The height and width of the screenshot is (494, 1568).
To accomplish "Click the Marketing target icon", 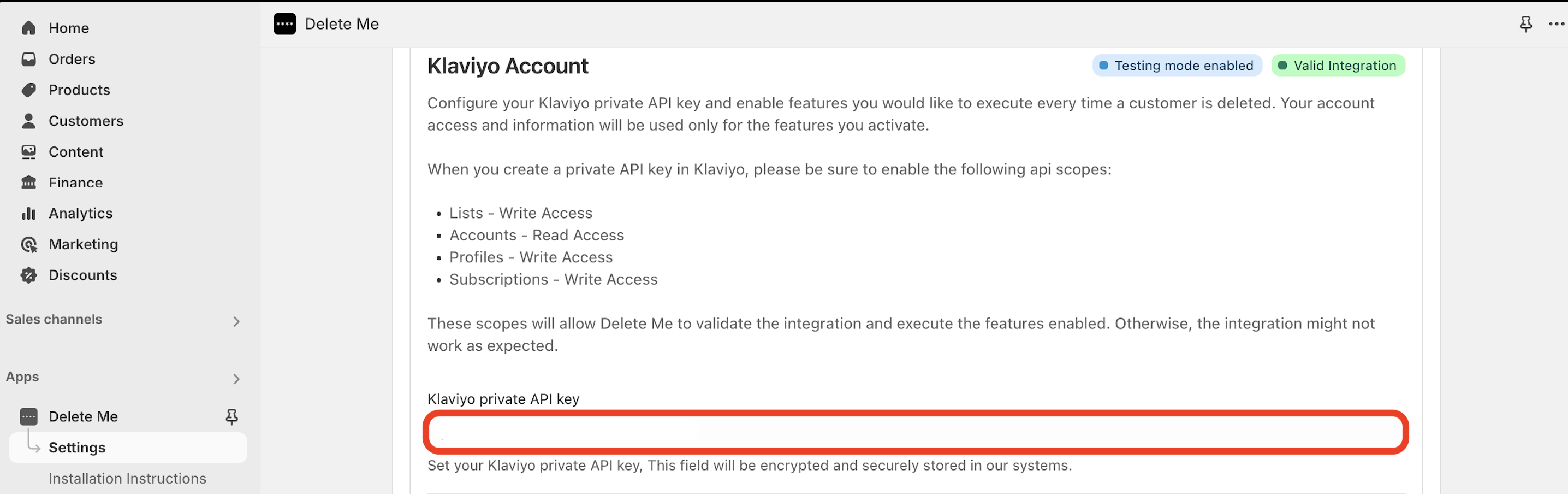I will [x=28, y=244].
